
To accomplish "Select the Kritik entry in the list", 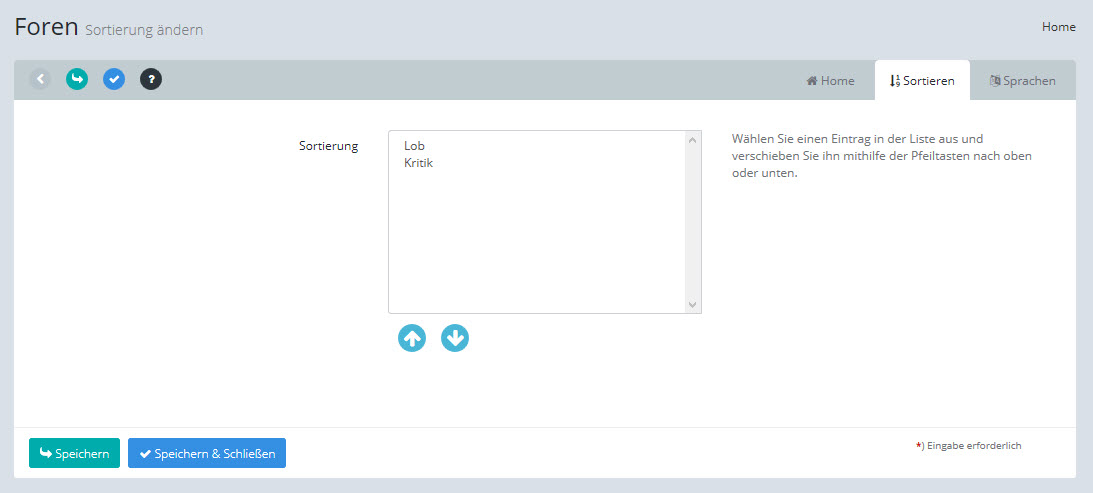I will point(418,162).
